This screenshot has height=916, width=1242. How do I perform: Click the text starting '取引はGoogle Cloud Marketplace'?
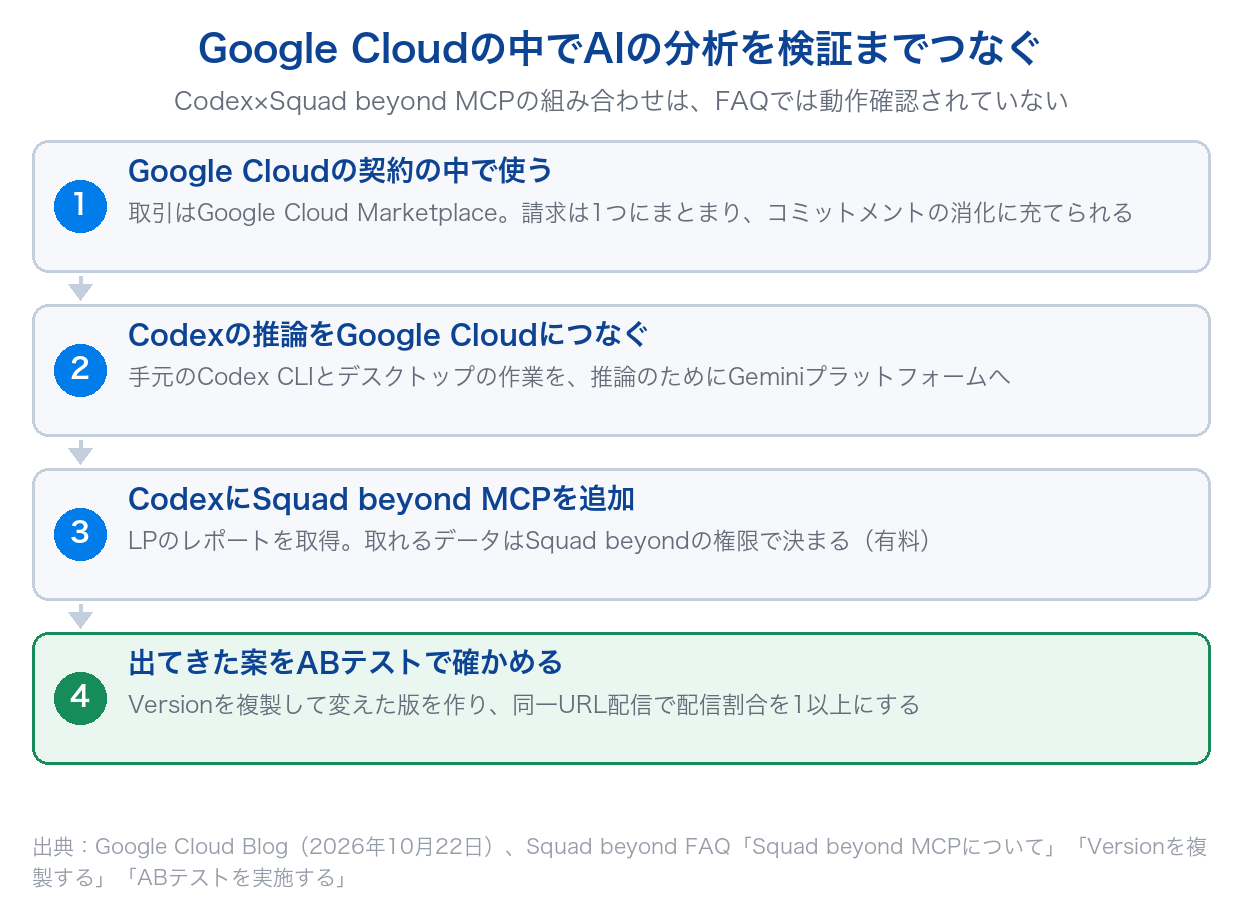click(630, 213)
